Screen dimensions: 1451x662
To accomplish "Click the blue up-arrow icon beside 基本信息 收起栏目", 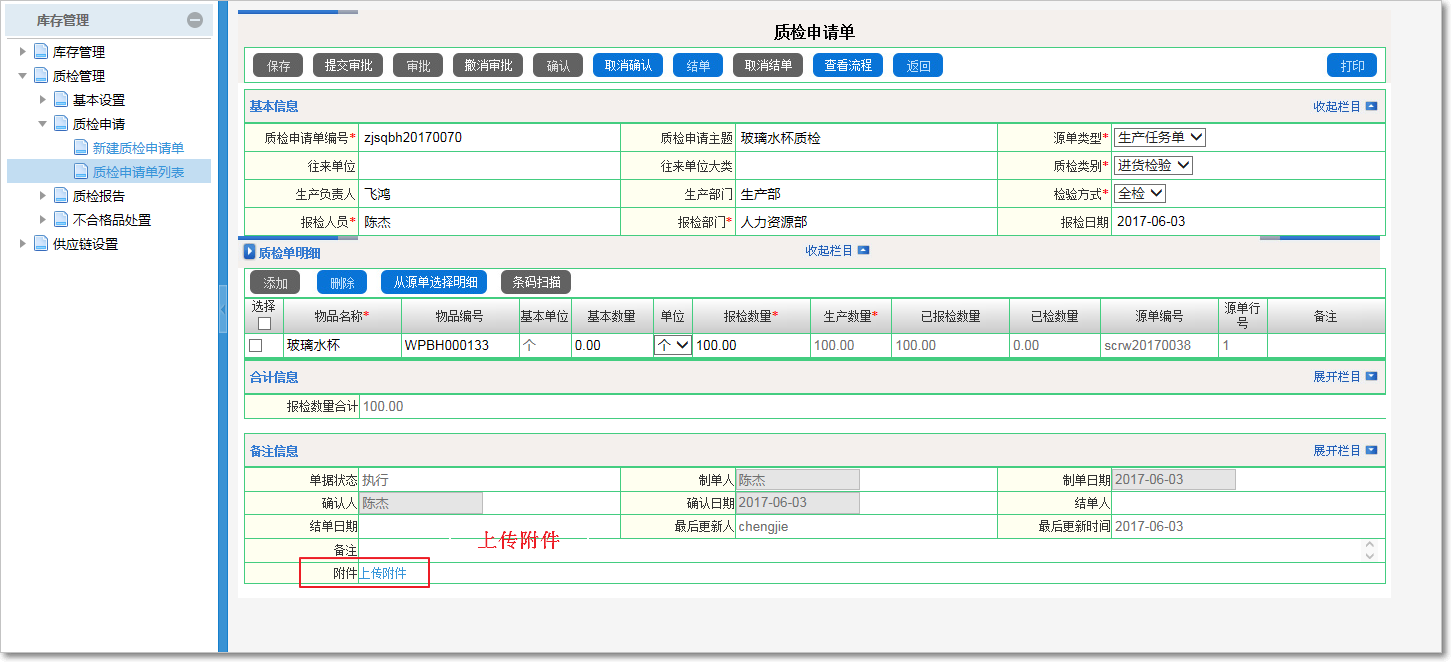I will point(1372,106).
